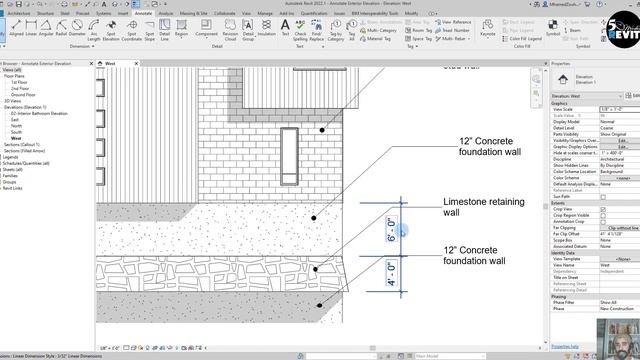The image size is (640, 360).
Task: Edit Graphic Display Options
Action: point(622,147)
